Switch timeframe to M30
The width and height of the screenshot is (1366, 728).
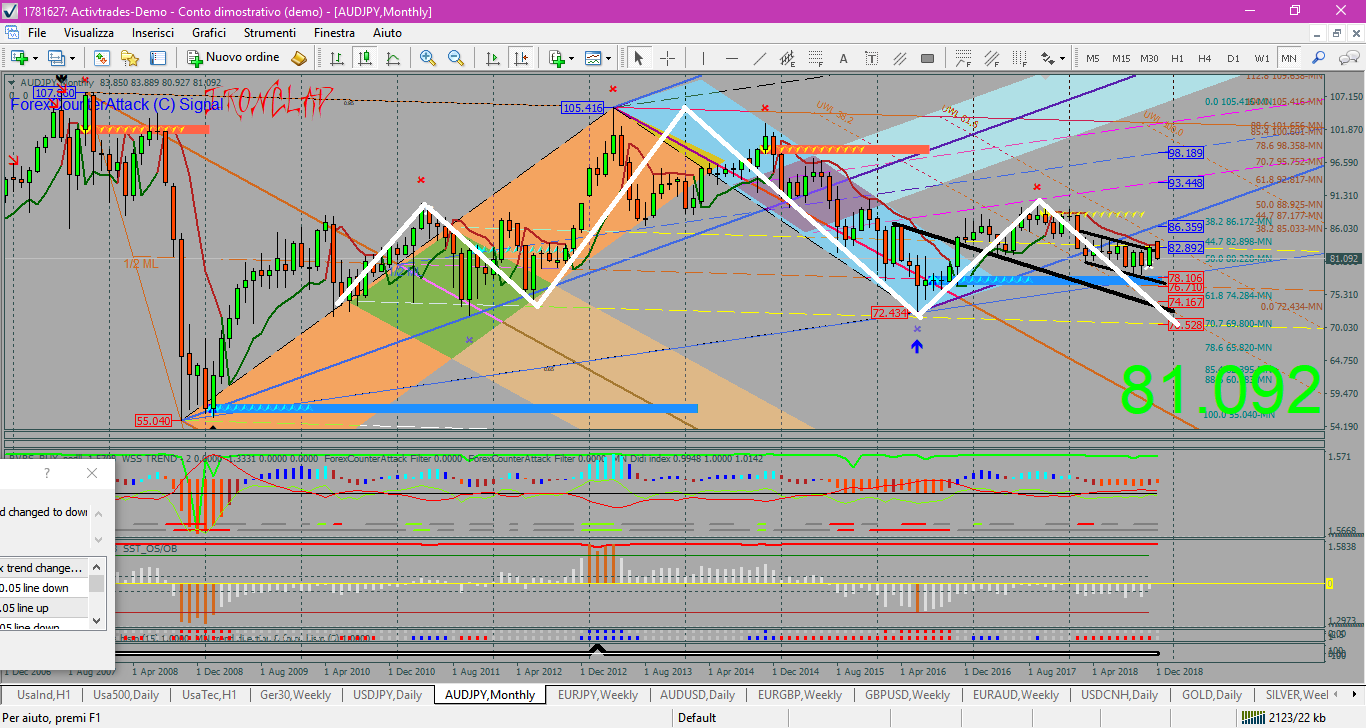pyautogui.click(x=1149, y=58)
